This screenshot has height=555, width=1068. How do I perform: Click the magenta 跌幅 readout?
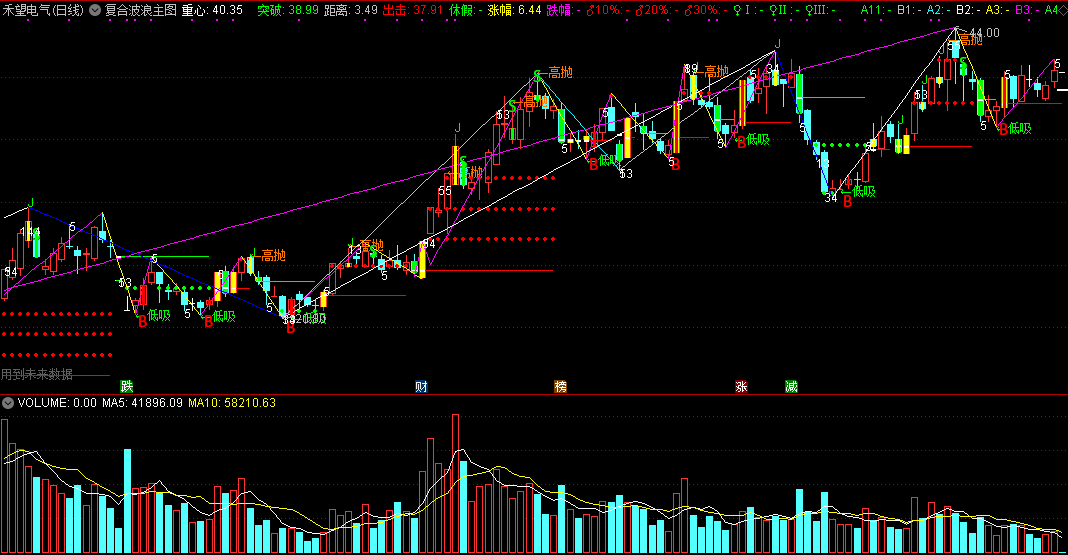click(563, 10)
